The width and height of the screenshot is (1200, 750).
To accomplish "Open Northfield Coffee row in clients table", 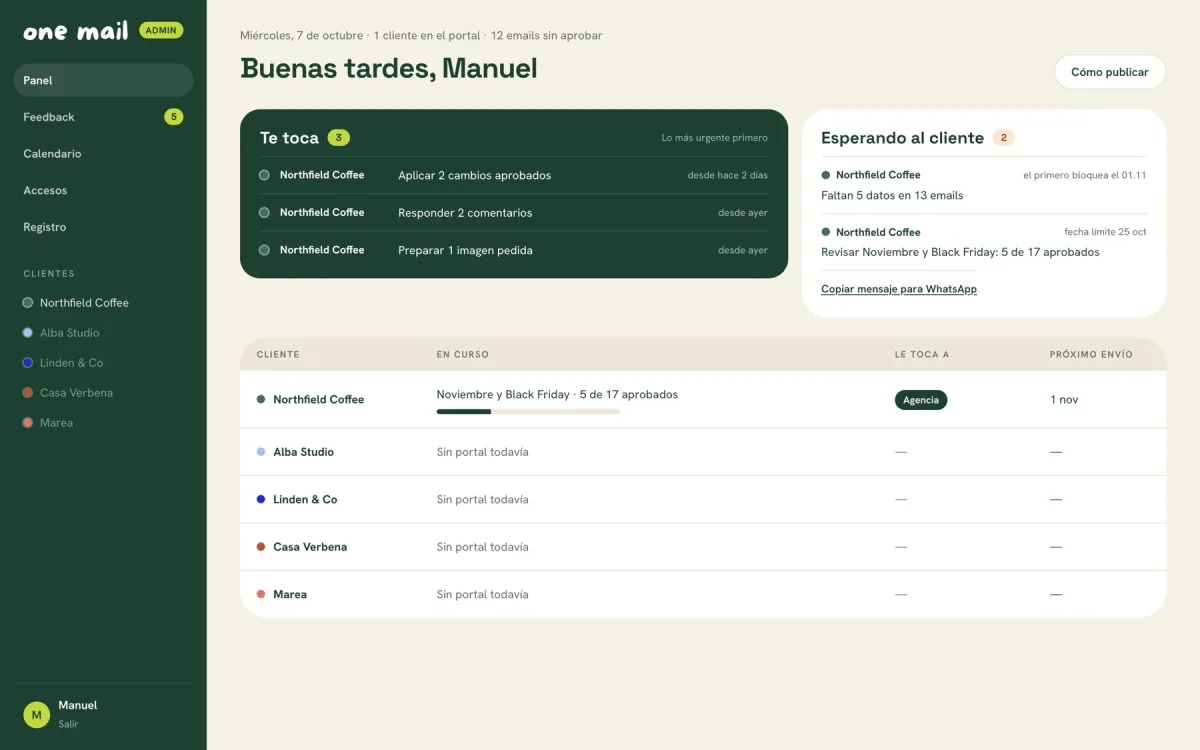I will (703, 399).
